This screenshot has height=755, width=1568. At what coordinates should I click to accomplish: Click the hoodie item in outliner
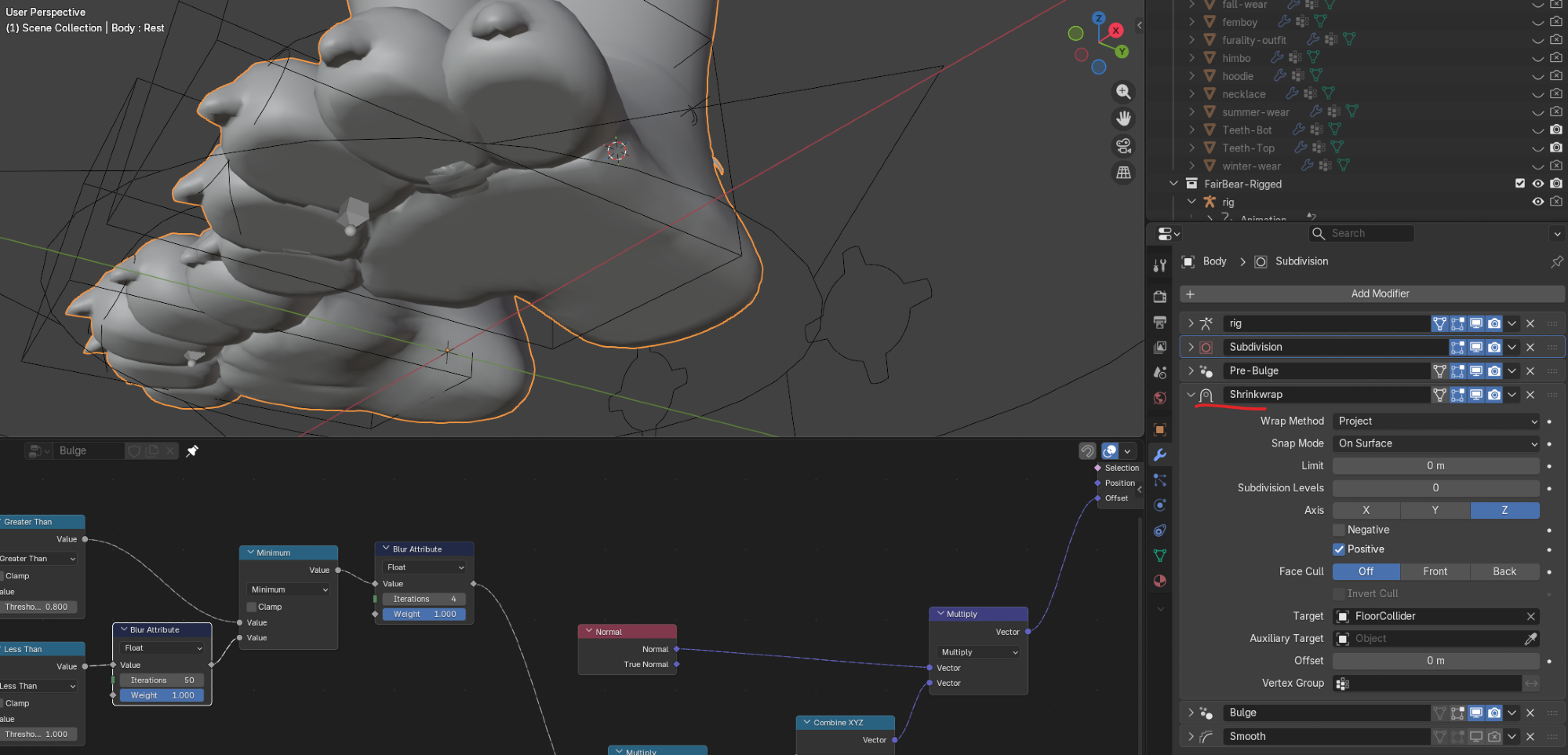[1237, 76]
